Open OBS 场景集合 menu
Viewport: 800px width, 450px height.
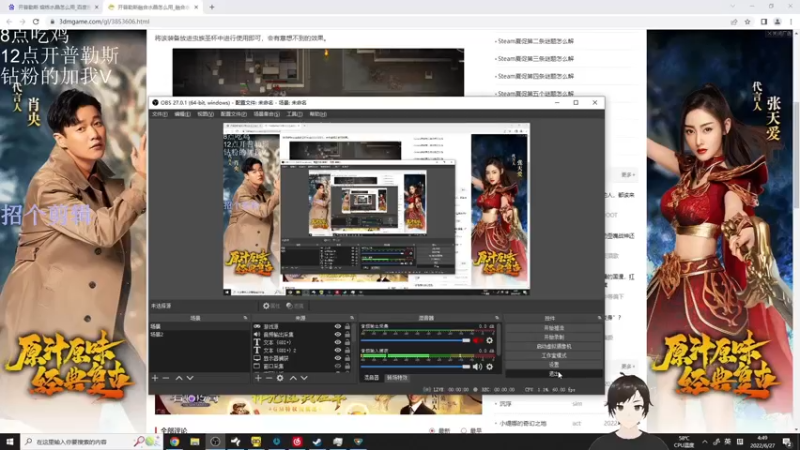[266, 114]
